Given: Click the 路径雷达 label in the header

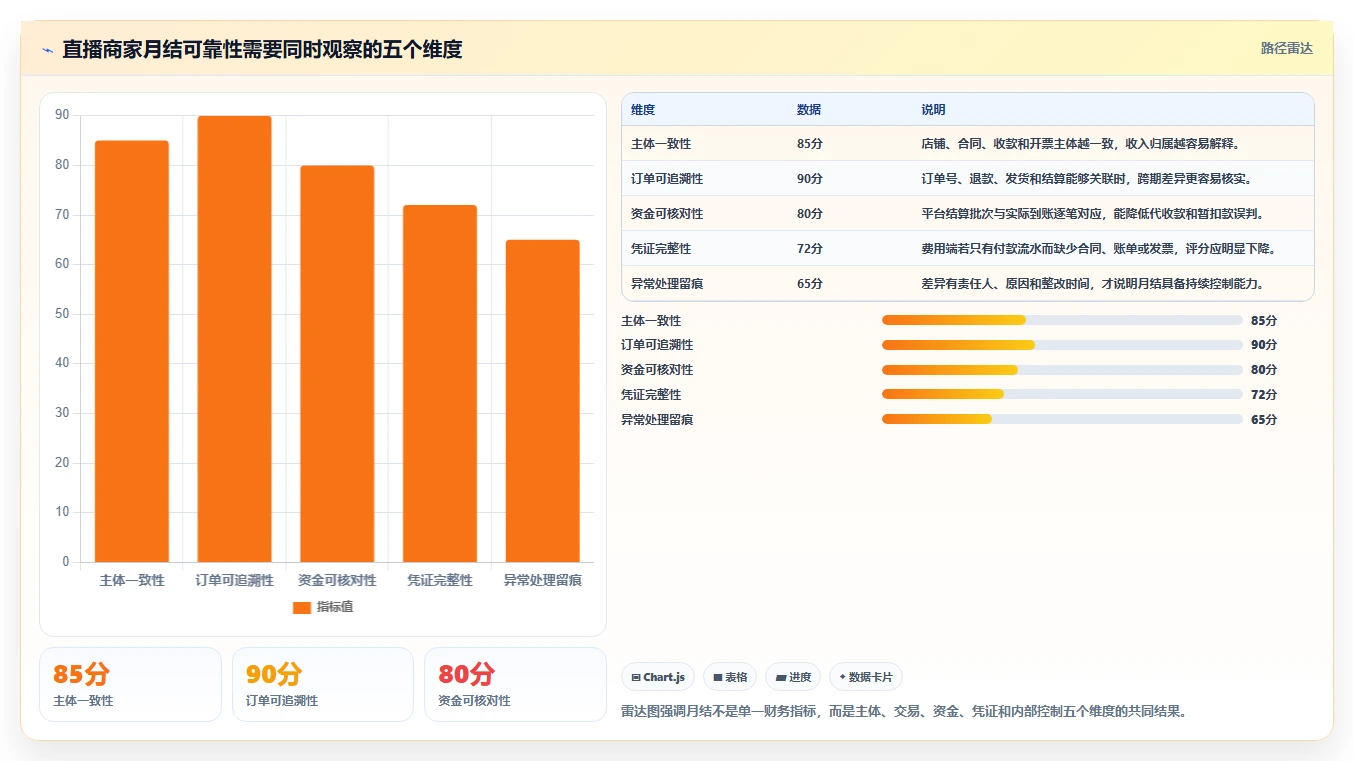Looking at the screenshot, I should 1286,48.
